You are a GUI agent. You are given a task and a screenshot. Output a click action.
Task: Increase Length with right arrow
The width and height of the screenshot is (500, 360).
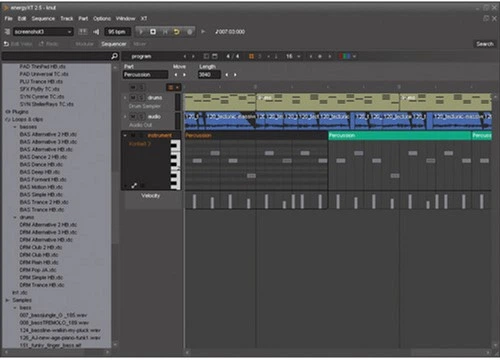coord(235,75)
